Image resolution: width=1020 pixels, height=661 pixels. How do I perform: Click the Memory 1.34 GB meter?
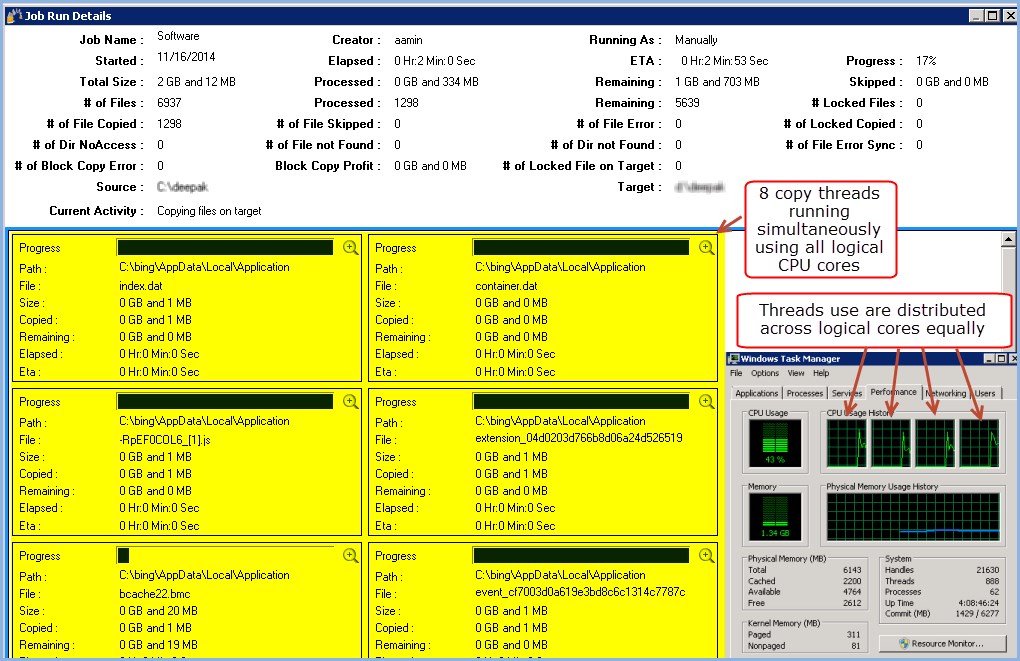click(775, 517)
